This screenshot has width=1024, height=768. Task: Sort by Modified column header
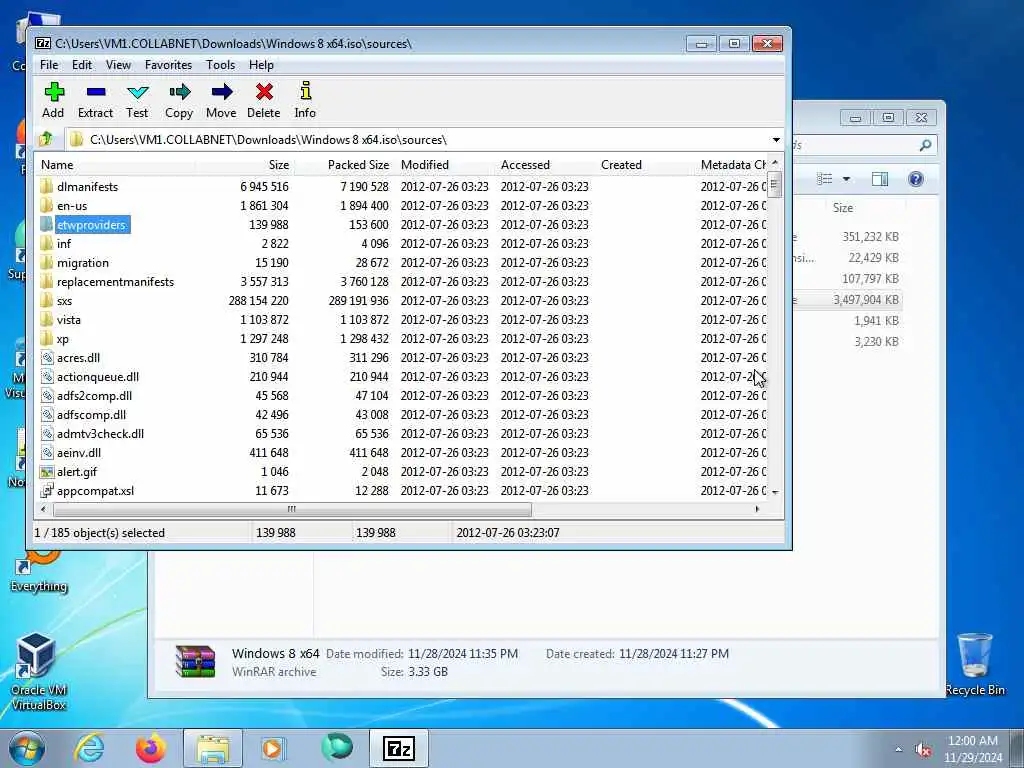click(x=445, y=165)
